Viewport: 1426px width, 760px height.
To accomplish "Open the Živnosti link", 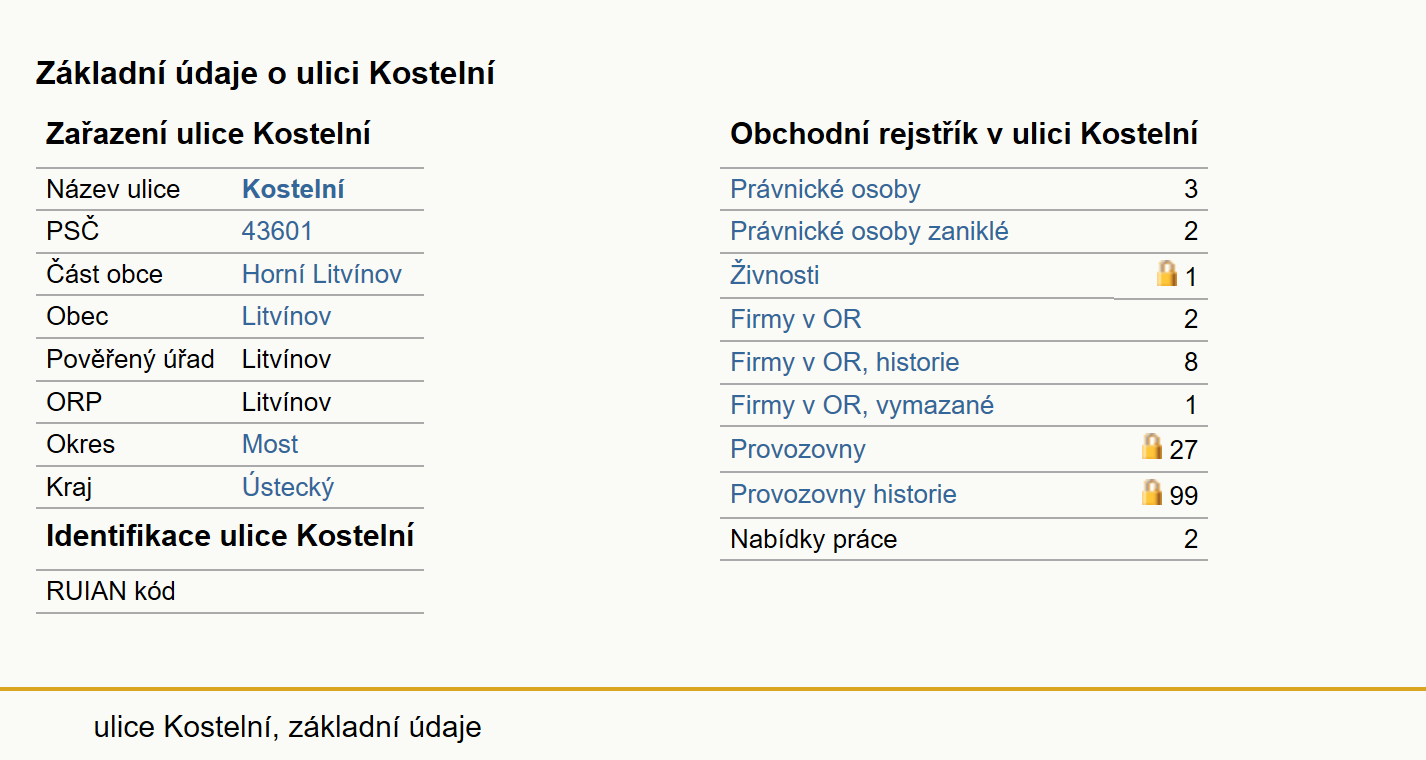I will (x=774, y=274).
